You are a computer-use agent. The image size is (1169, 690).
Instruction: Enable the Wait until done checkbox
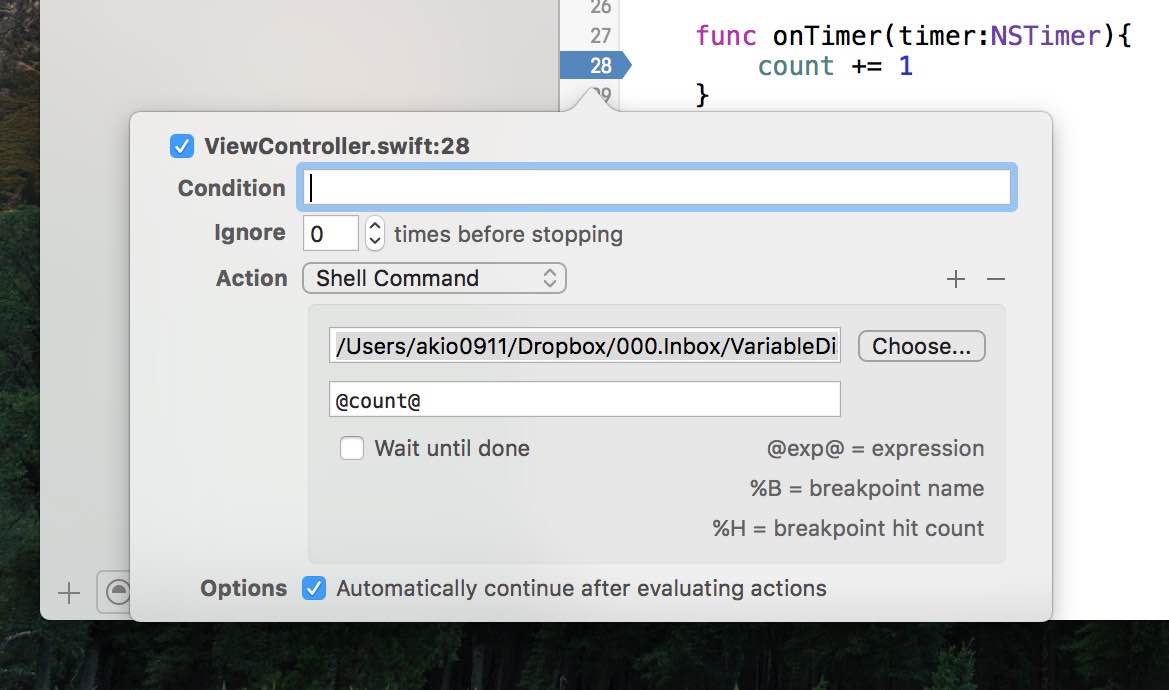point(352,448)
